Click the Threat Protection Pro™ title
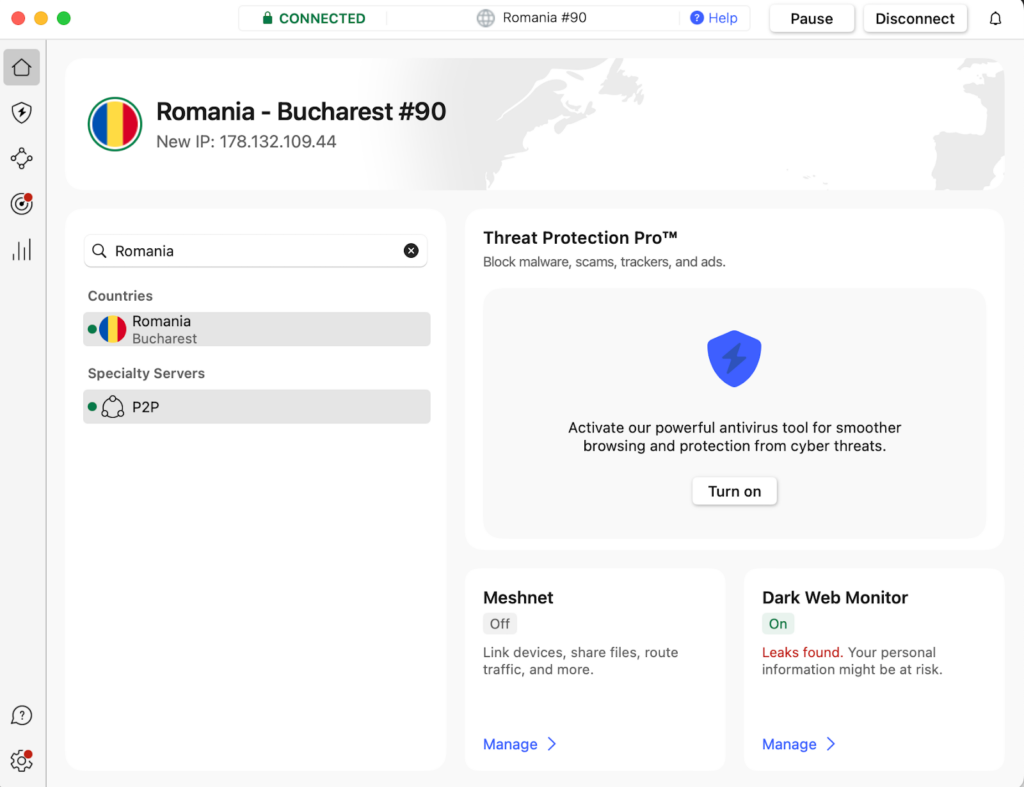This screenshot has width=1024, height=787. (580, 238)
